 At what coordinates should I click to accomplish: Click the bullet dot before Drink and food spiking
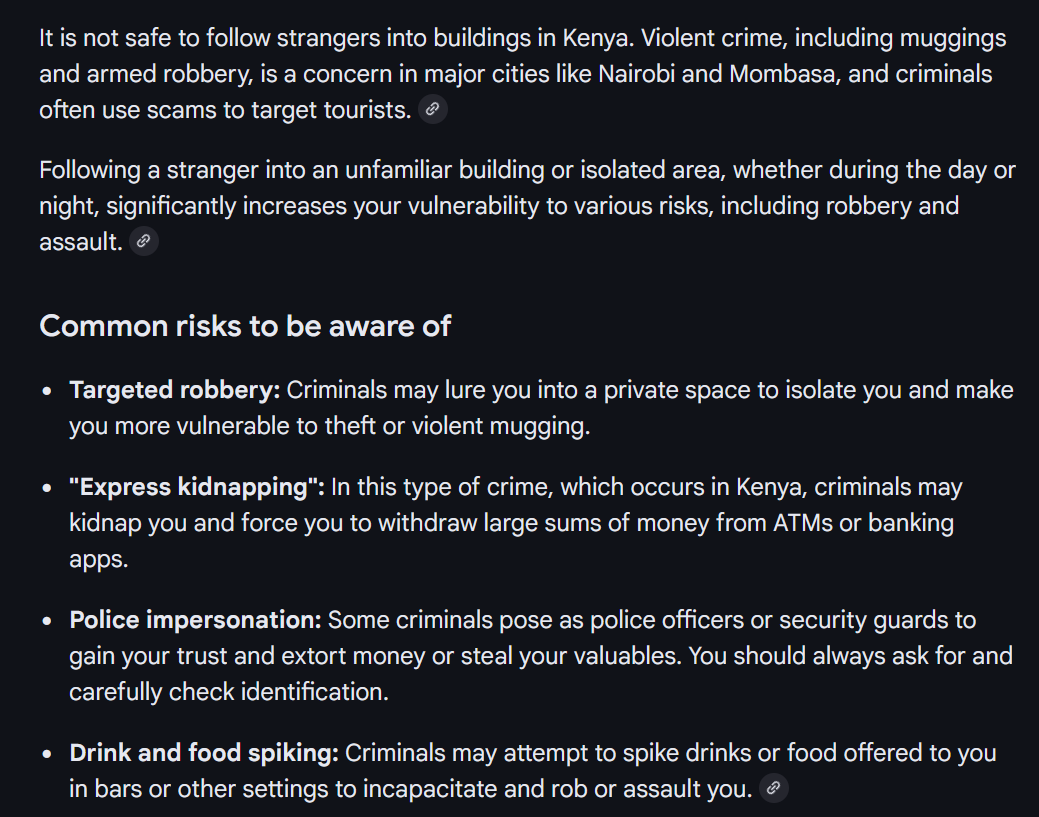tap(46, 754)
